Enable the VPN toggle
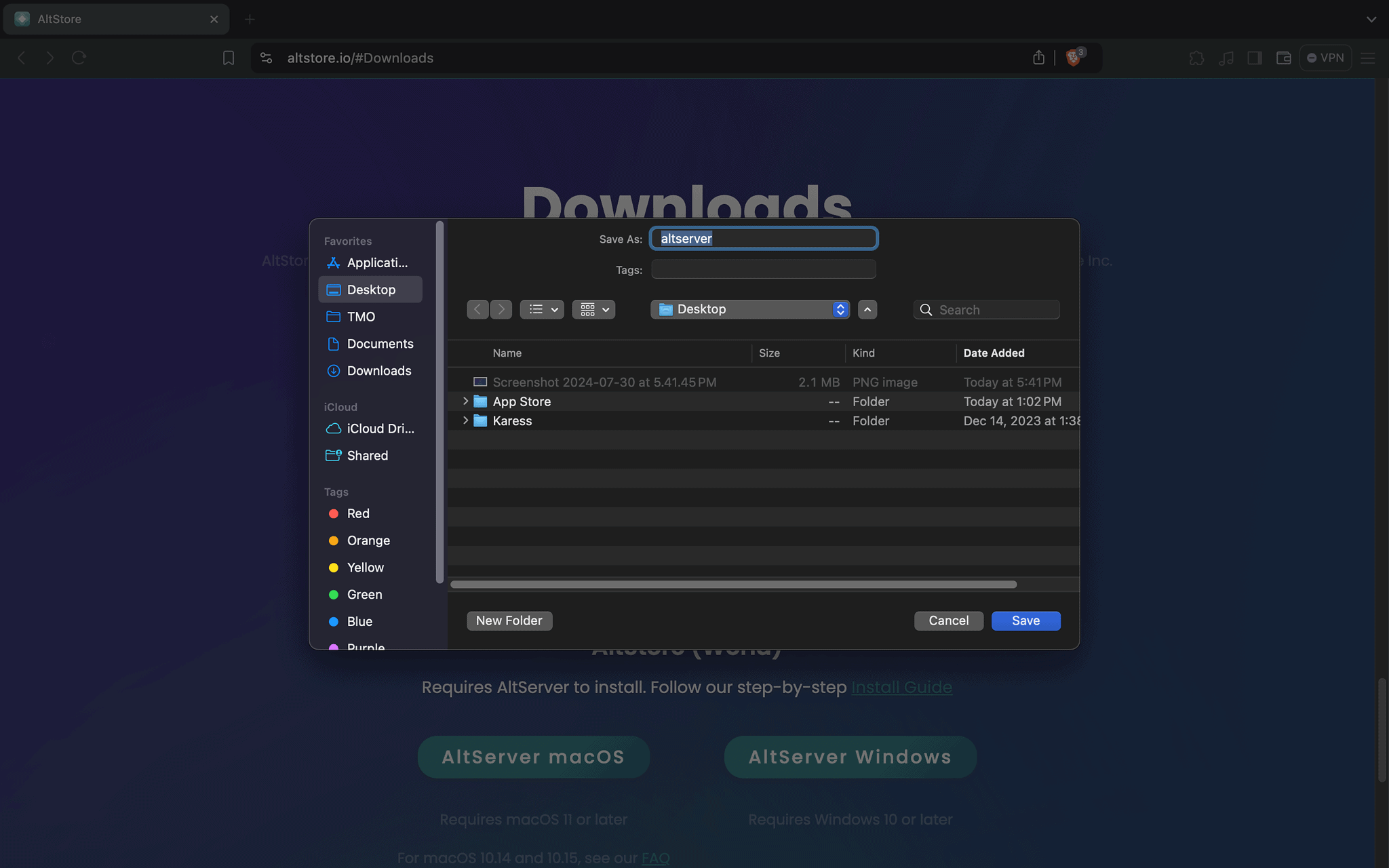 pyautogui.click(x=1324, y=58)
